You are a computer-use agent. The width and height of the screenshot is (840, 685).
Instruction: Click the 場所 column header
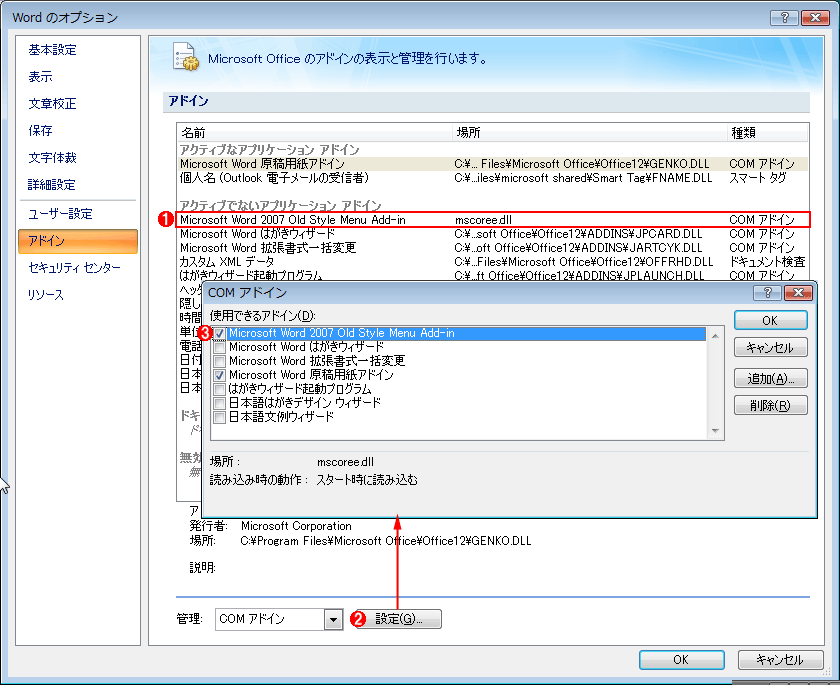tap(590, 133)
